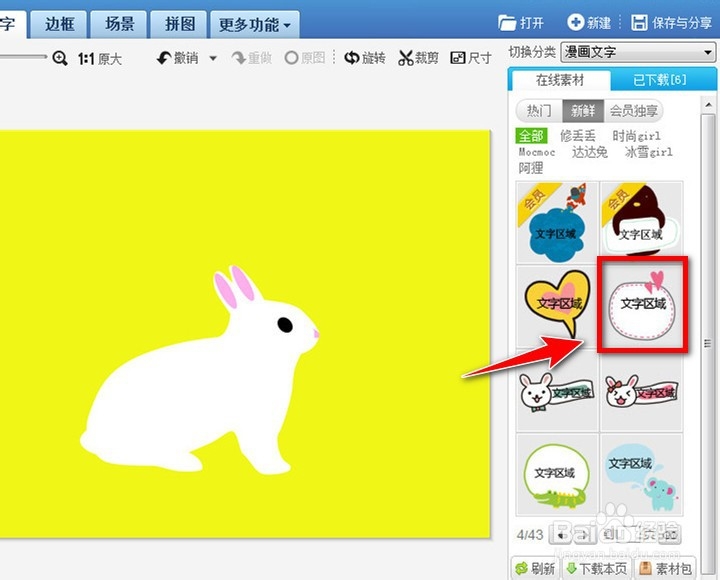Pick the pink-hearts dotted oval text bubble
Image resolution: width=720 pixels, height=580 pixels.
[642, 304]
